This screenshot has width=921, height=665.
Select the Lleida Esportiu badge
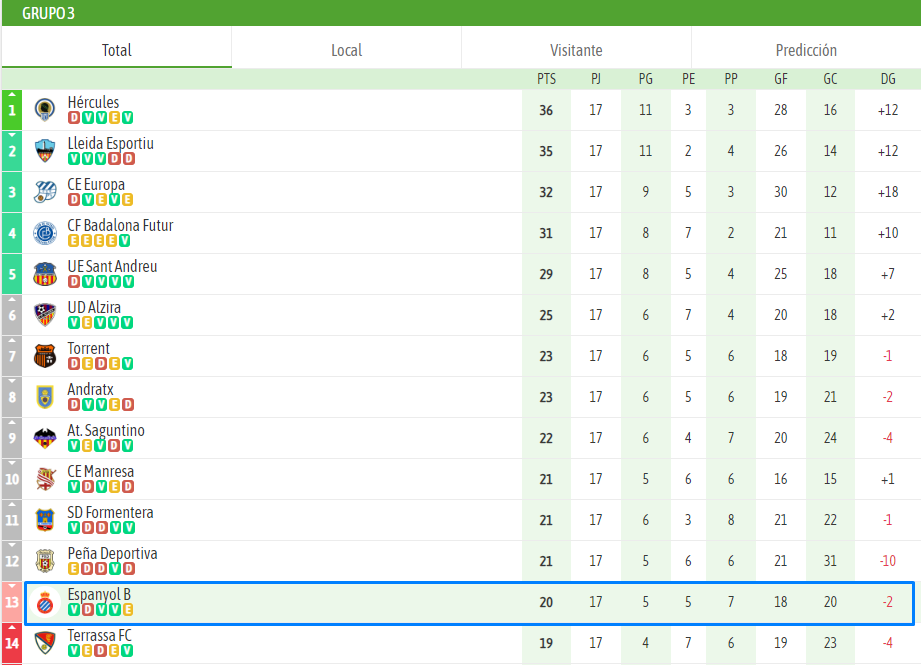[x=44, y=150]
